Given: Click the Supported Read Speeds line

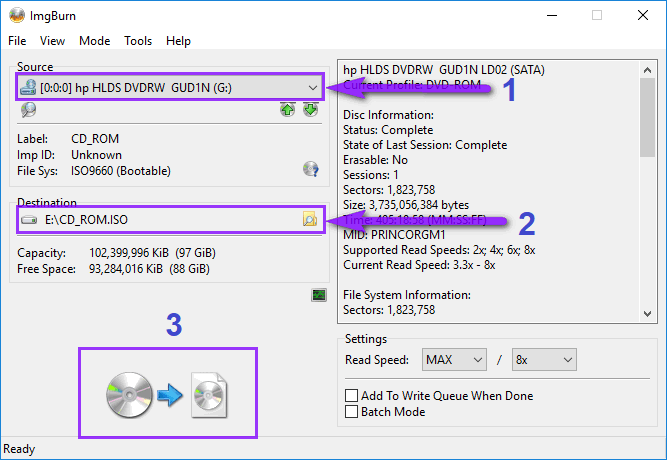Looking at the screenshot, I should (439, 250).
